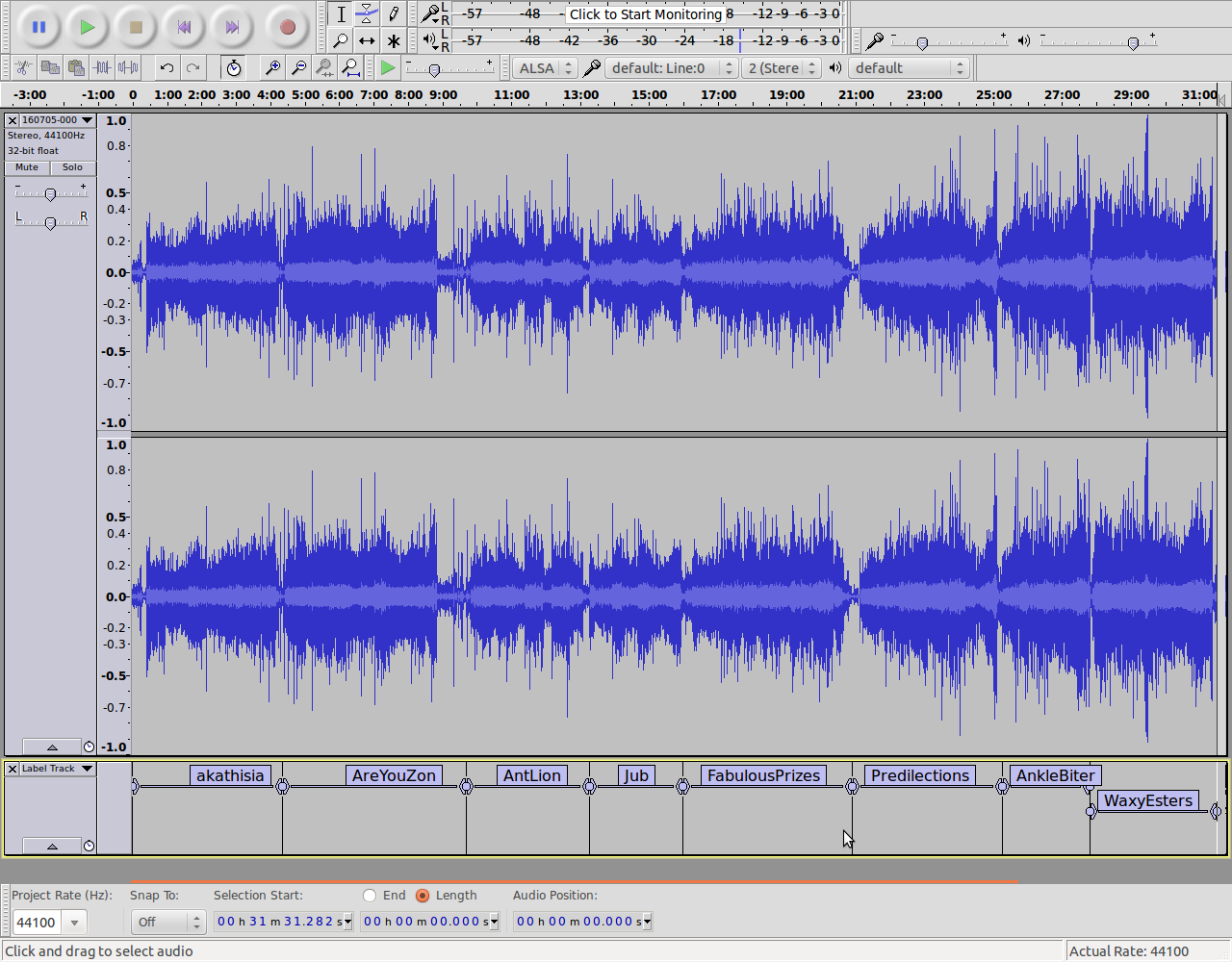Click the track gain slider knob
This screenshot has height=962, width=1232.
(x=50, y=194)
